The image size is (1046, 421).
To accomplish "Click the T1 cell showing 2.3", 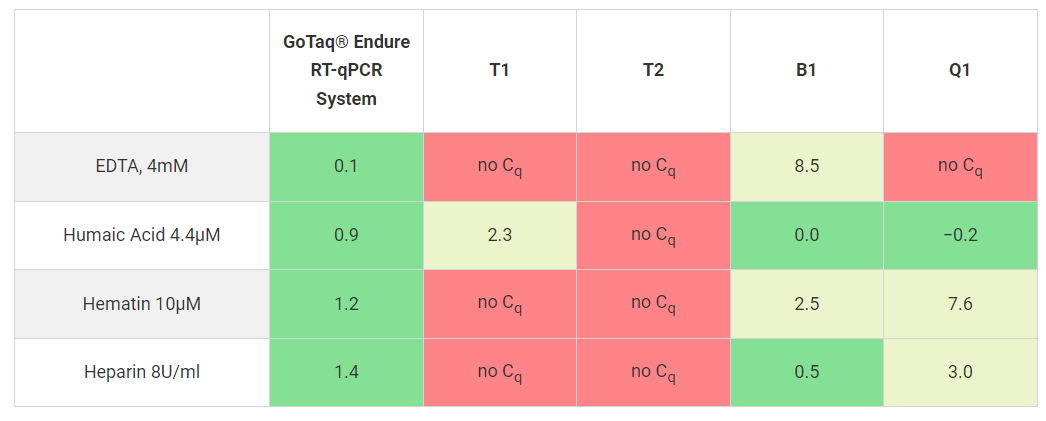I will click(500, 235).
